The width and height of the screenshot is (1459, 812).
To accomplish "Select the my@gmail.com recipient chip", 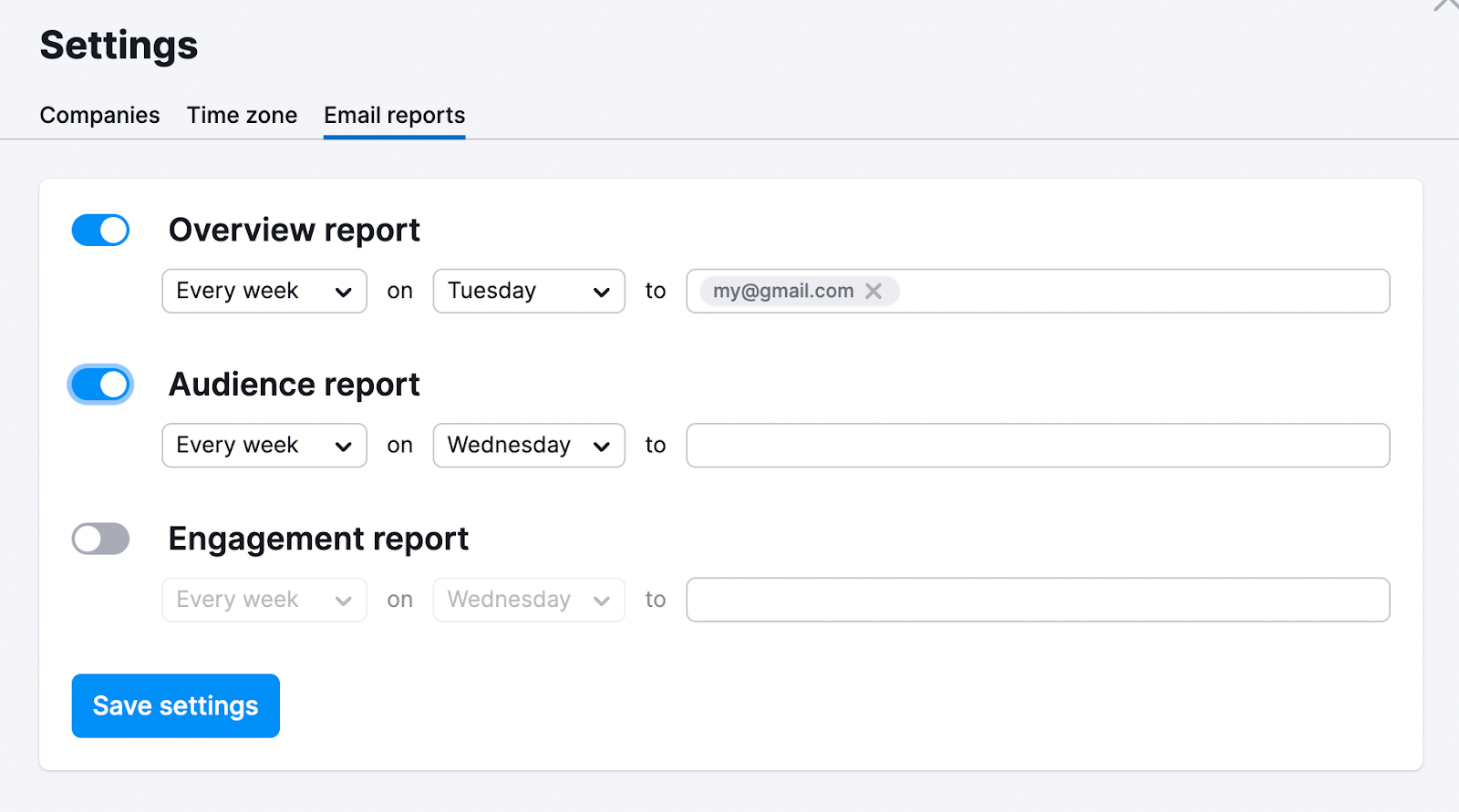I will pos(782,291).
